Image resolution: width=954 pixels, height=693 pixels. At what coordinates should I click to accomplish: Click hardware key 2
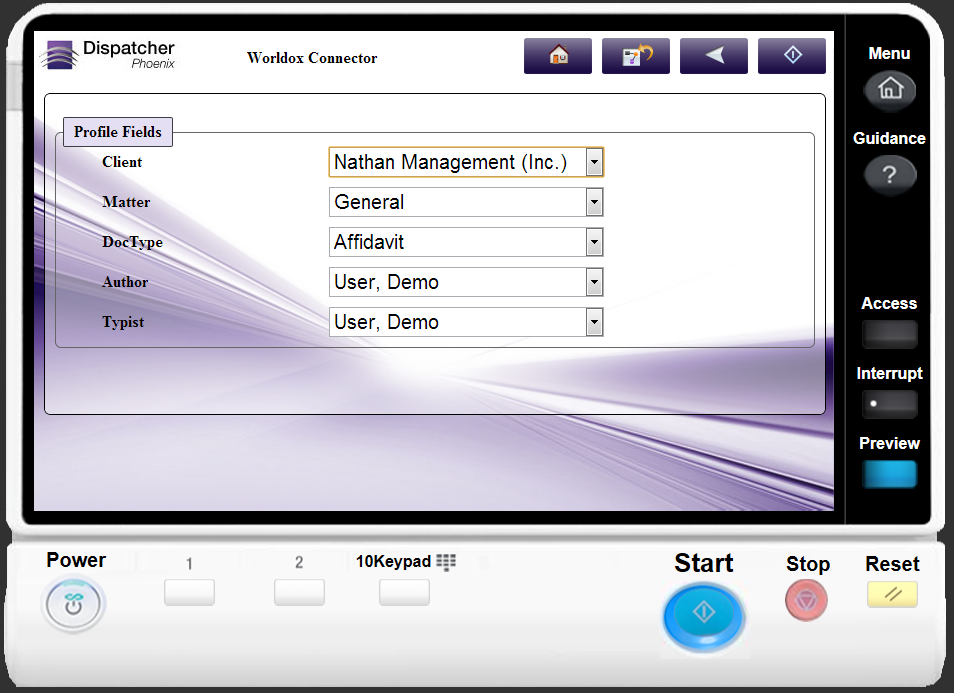point(299,592)
